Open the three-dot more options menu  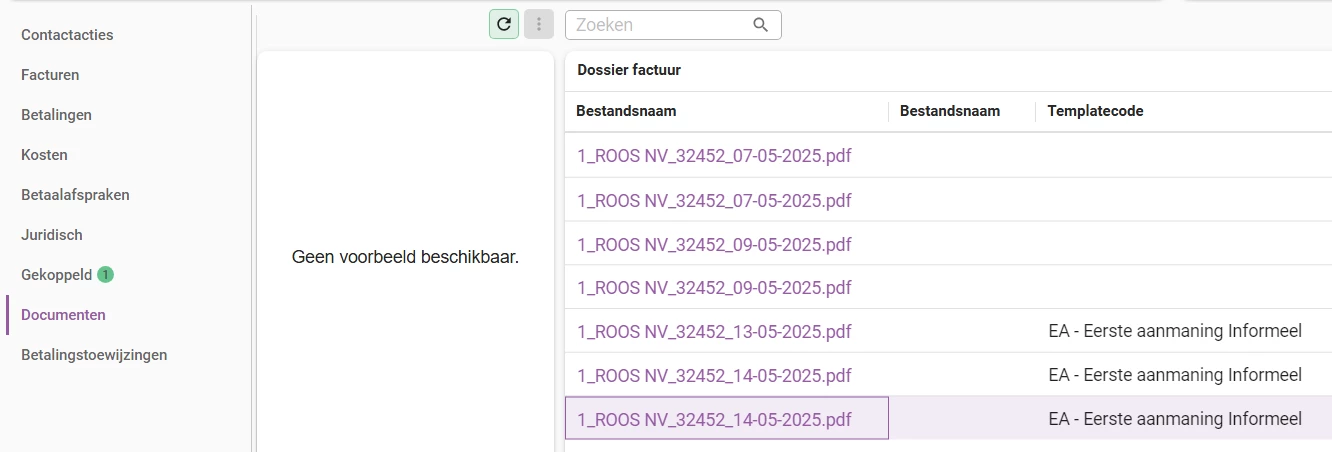point(539,24)
